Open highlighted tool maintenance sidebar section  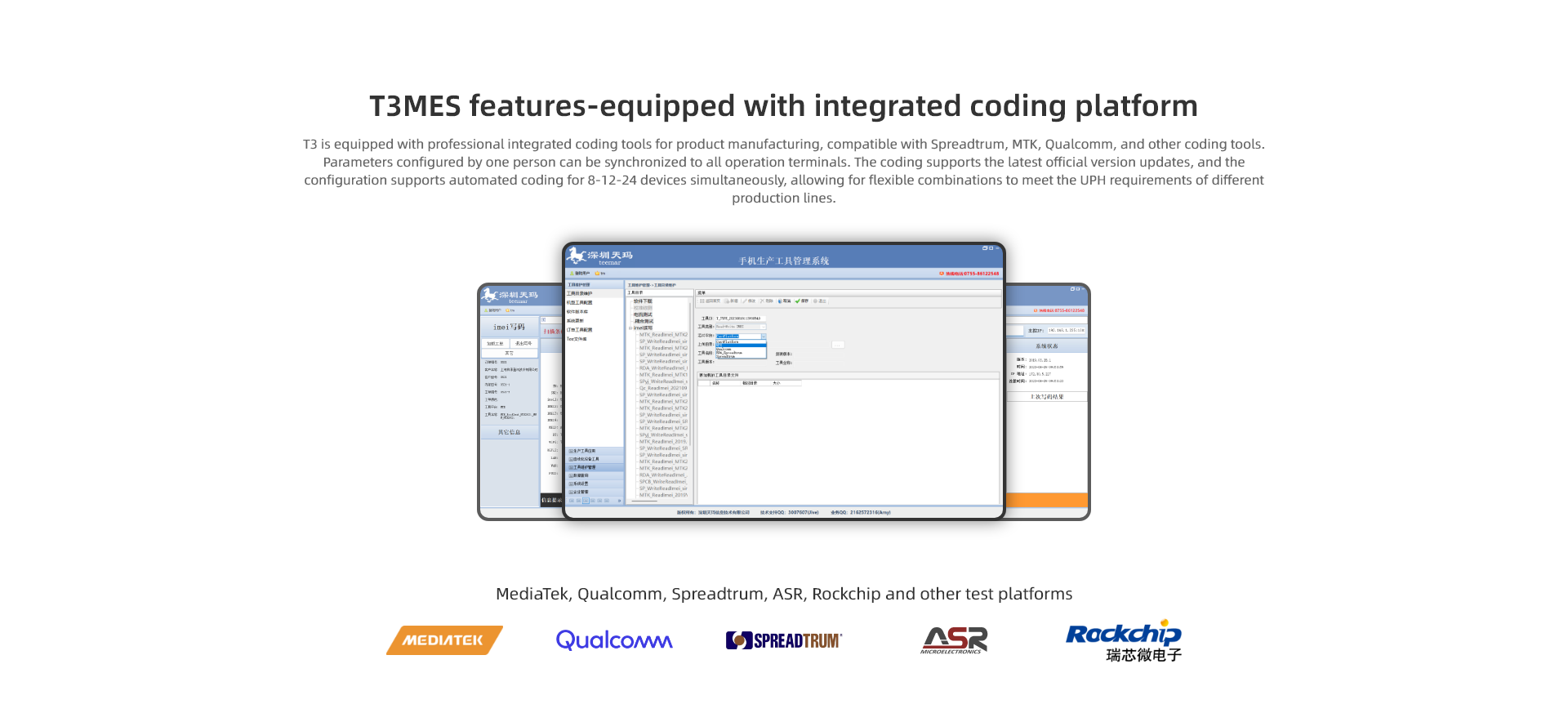pyautogui.click(x=584, y=467)
